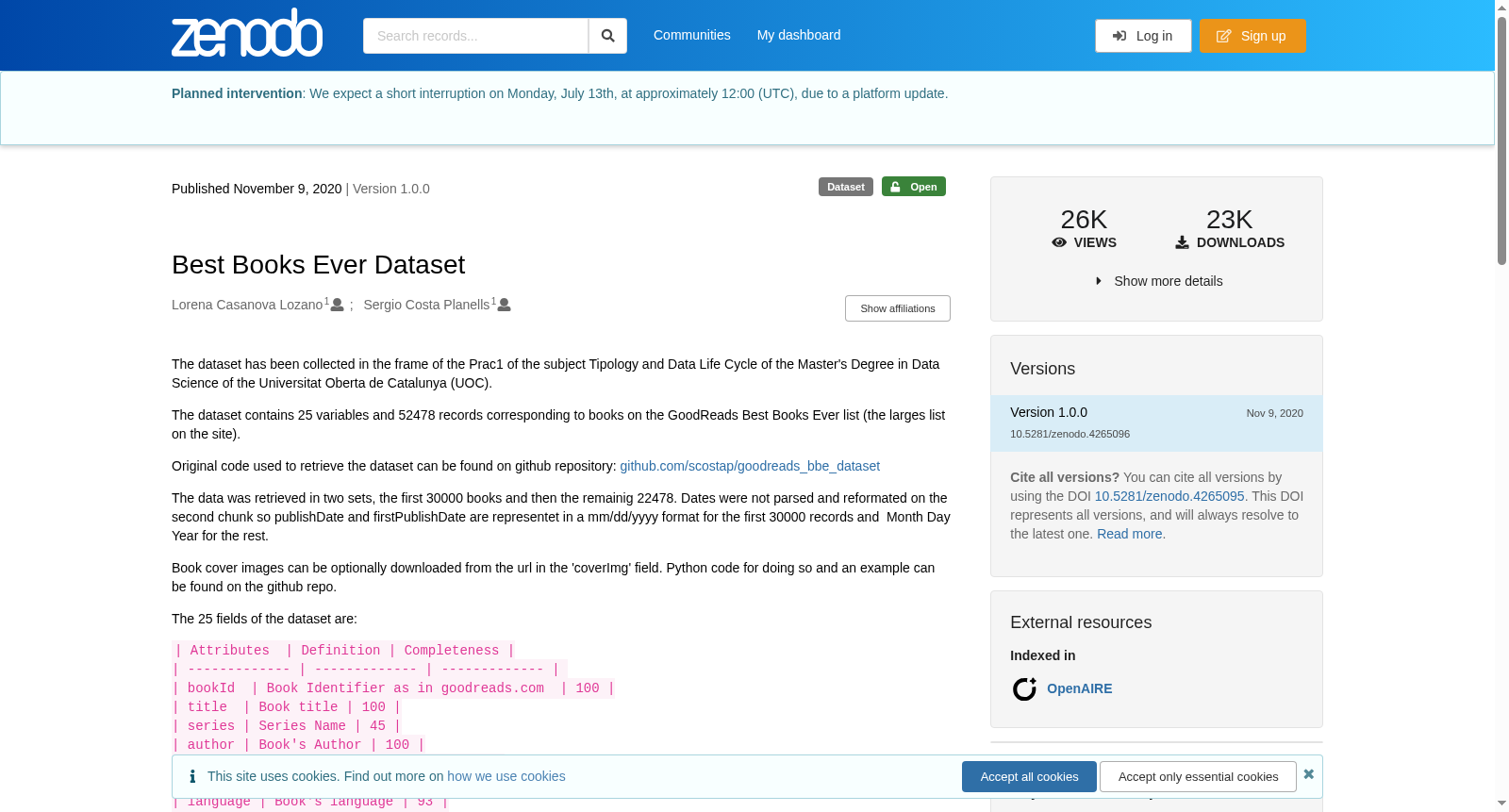Click author name Sergio Costa Planells
Viewport: 1509px width, 812px height.
pyautogui.click(x=426, y=305)
